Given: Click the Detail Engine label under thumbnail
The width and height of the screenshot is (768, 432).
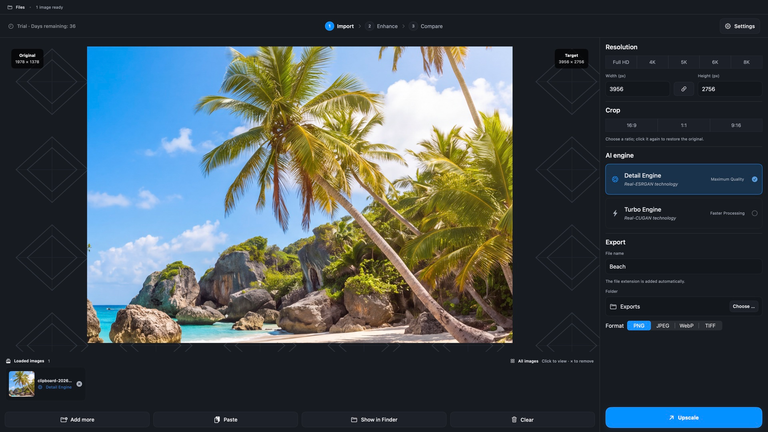Looking at the screenshot, I should pyautogui.click(x=58, y=387).
